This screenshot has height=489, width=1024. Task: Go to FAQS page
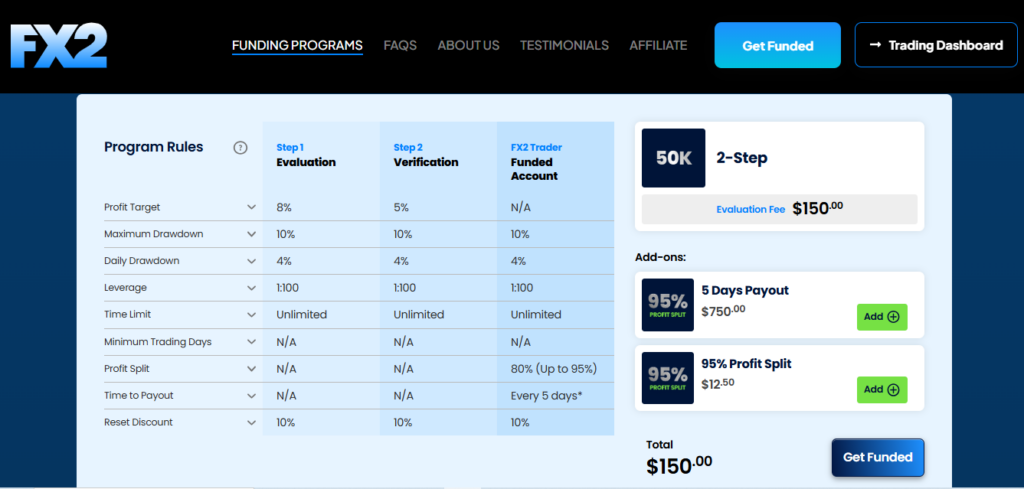pyautogui.click(x=400, y=46)
